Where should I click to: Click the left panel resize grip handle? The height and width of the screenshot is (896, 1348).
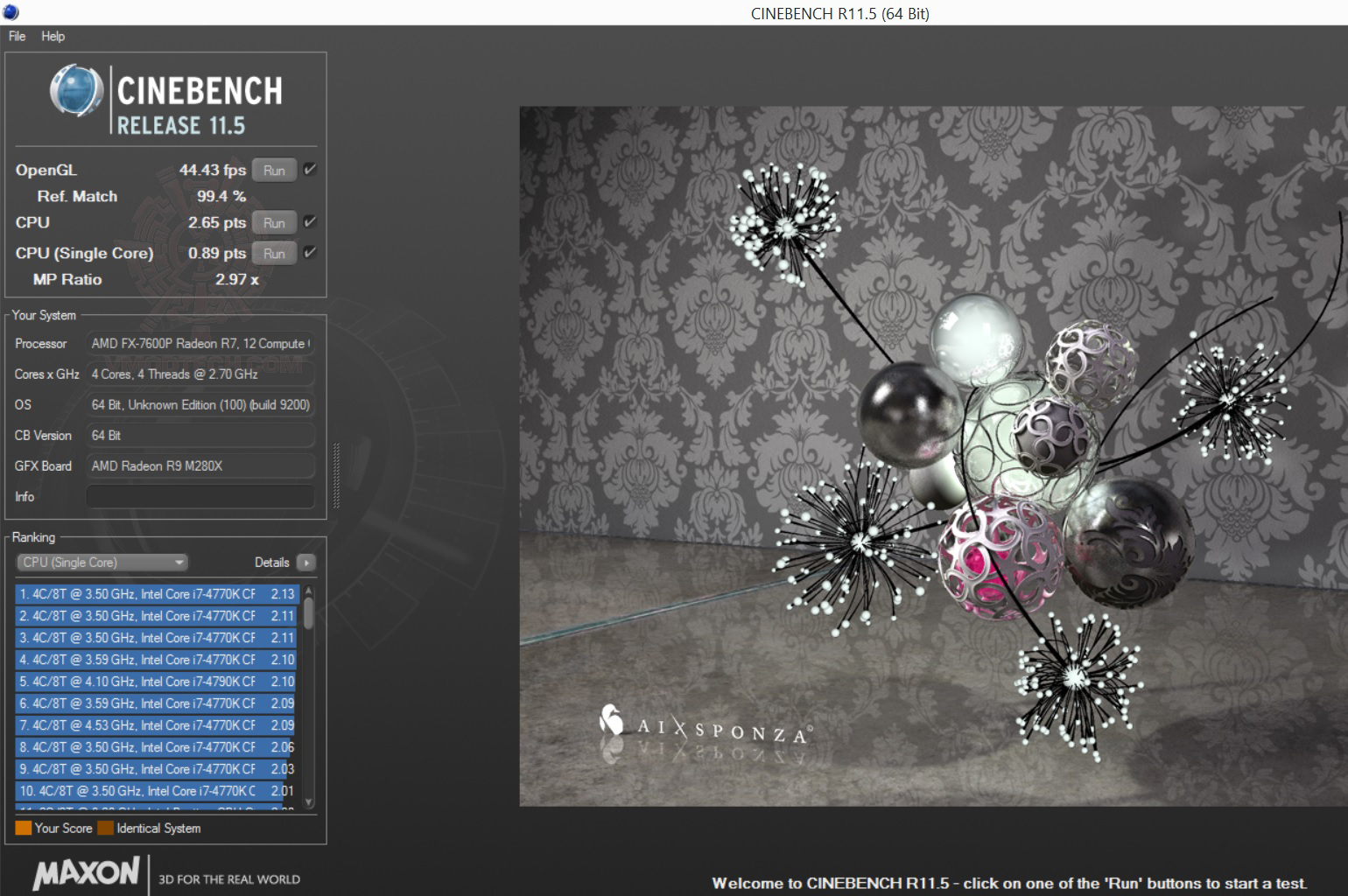(337, 475)
